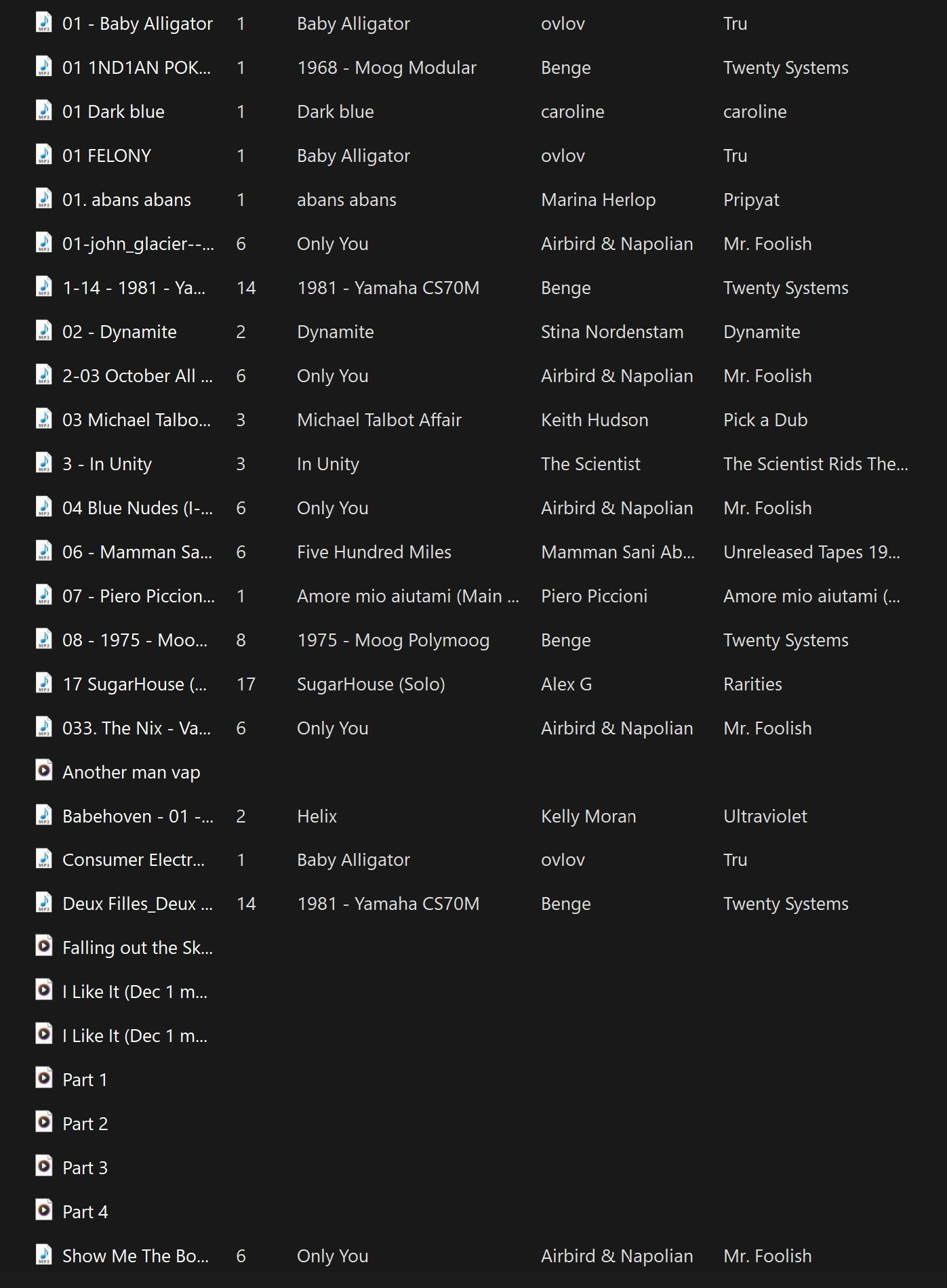Image resolution: width=947 pixels, height=1288 pixels.
Task: Click the 033. The Nix - Va... file
Action: pyautogui.click(x=136, y=728)
